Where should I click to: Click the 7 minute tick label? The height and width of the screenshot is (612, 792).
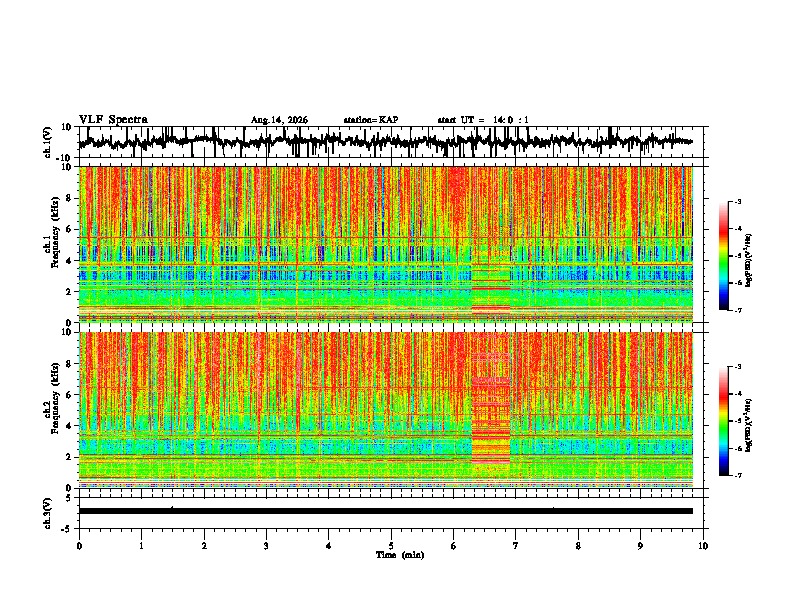tap(516, 546)
